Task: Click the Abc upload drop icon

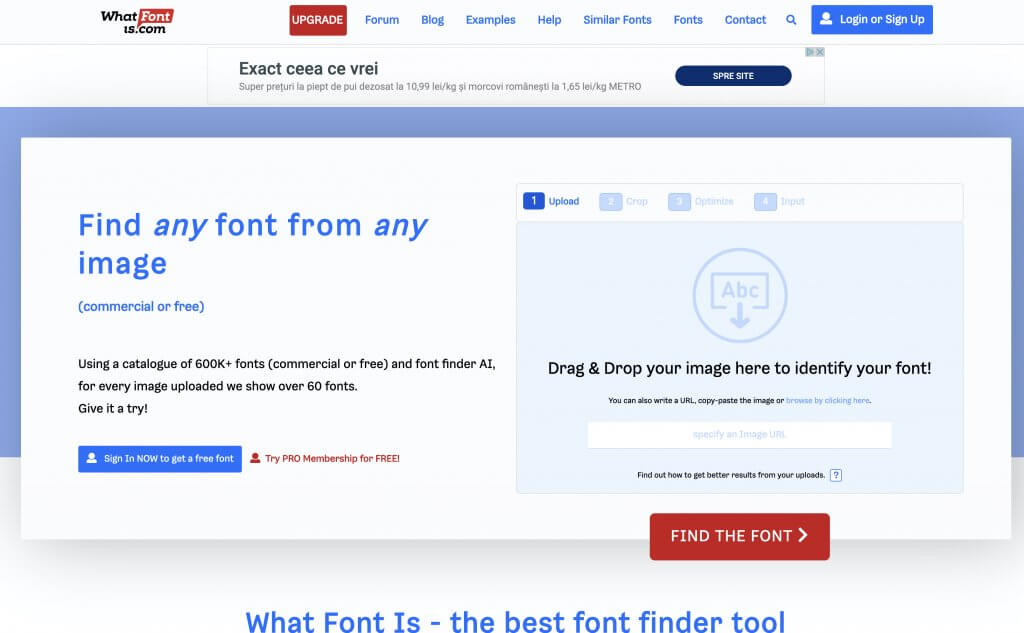Action: pyautogui.click(x=740, y=295)
